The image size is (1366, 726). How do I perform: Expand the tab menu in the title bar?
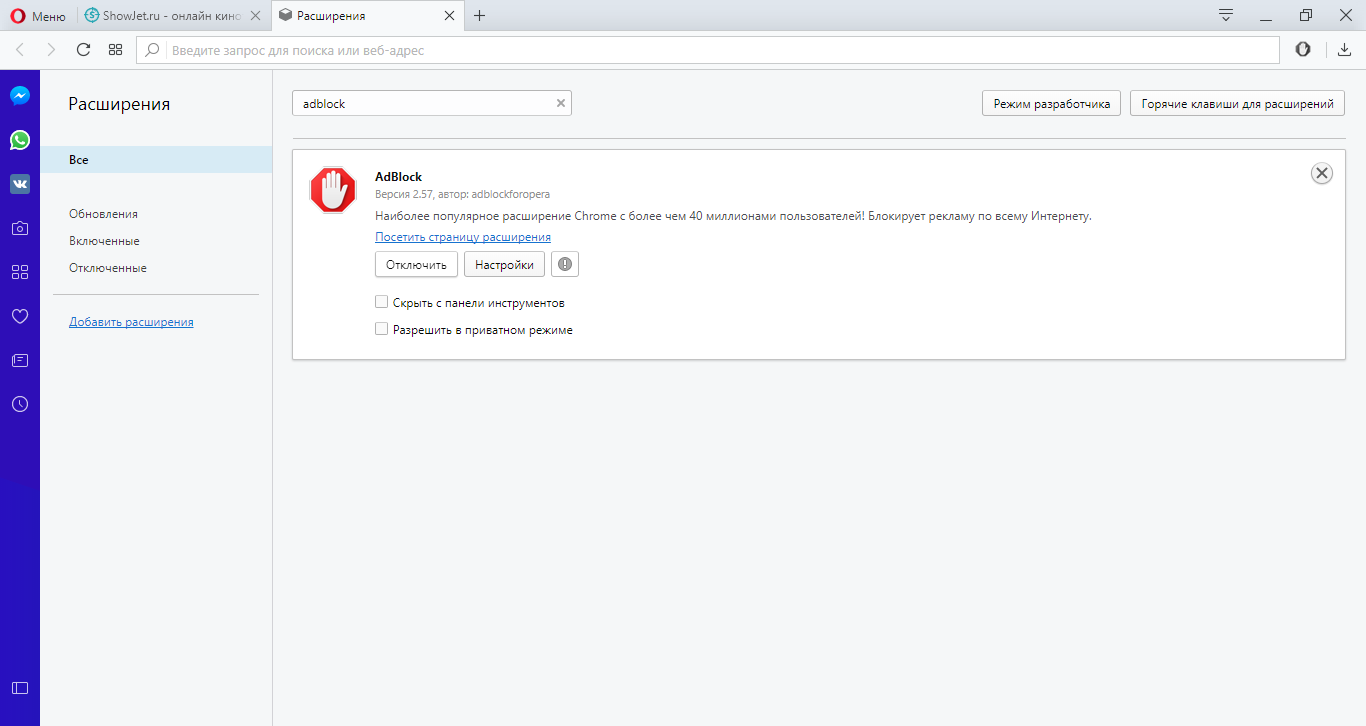tap(1225, 15)
